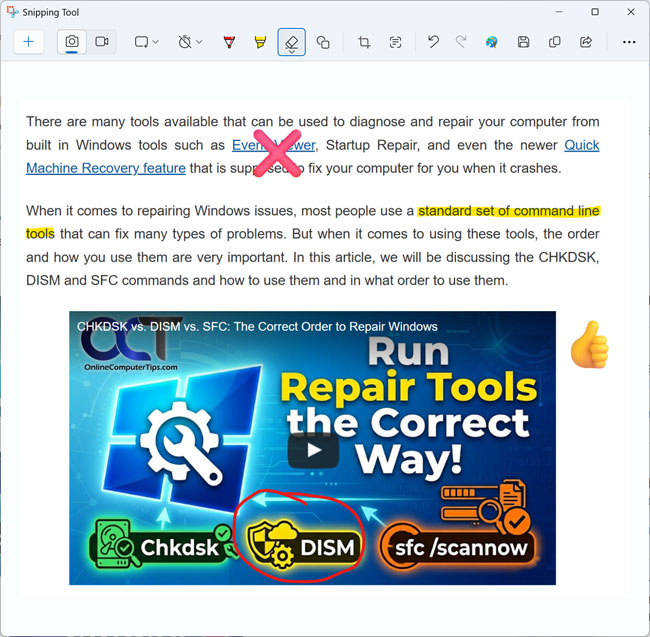650x637 pixels.
Task: Start a new snip with the plus button
Action: pos(29,42)
